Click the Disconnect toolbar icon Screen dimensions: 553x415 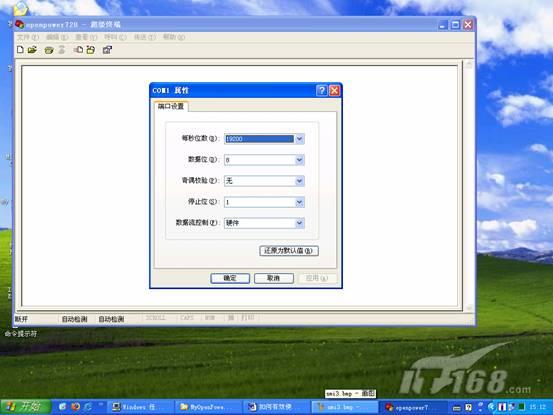coord(62,50)
